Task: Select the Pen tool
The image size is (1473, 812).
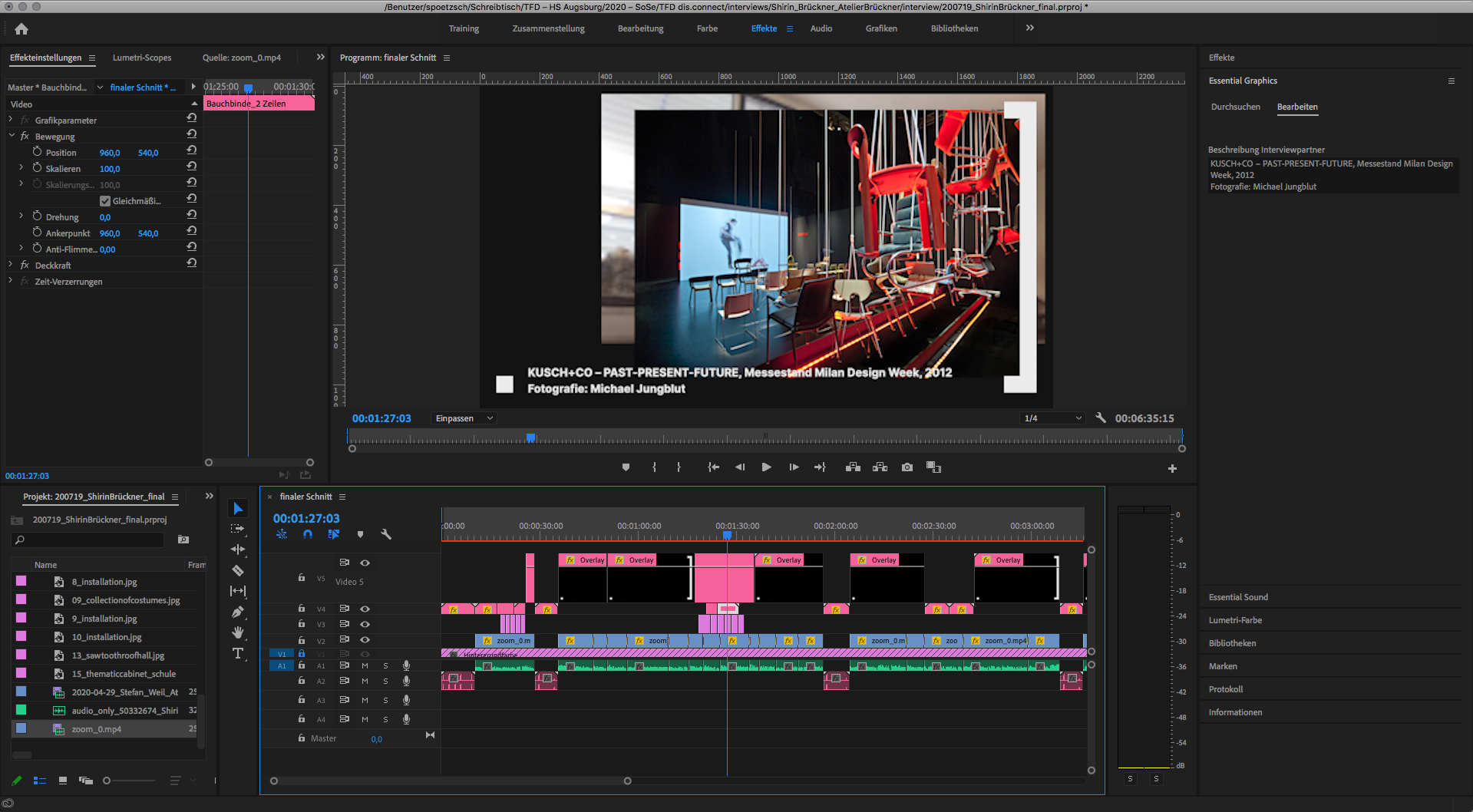Action: 238,612
